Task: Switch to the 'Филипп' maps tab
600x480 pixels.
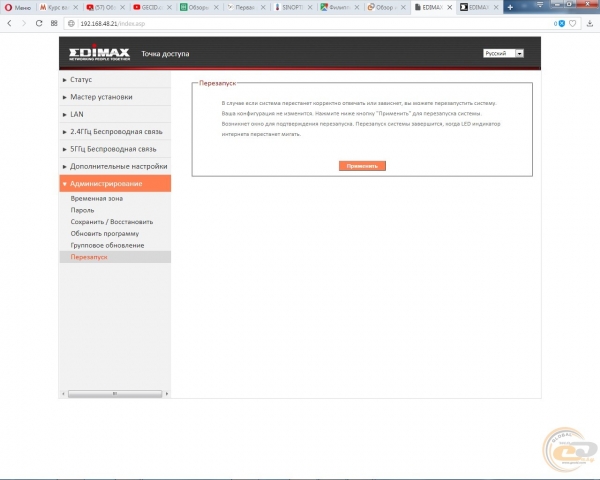Action: click(x=340, y=7)
